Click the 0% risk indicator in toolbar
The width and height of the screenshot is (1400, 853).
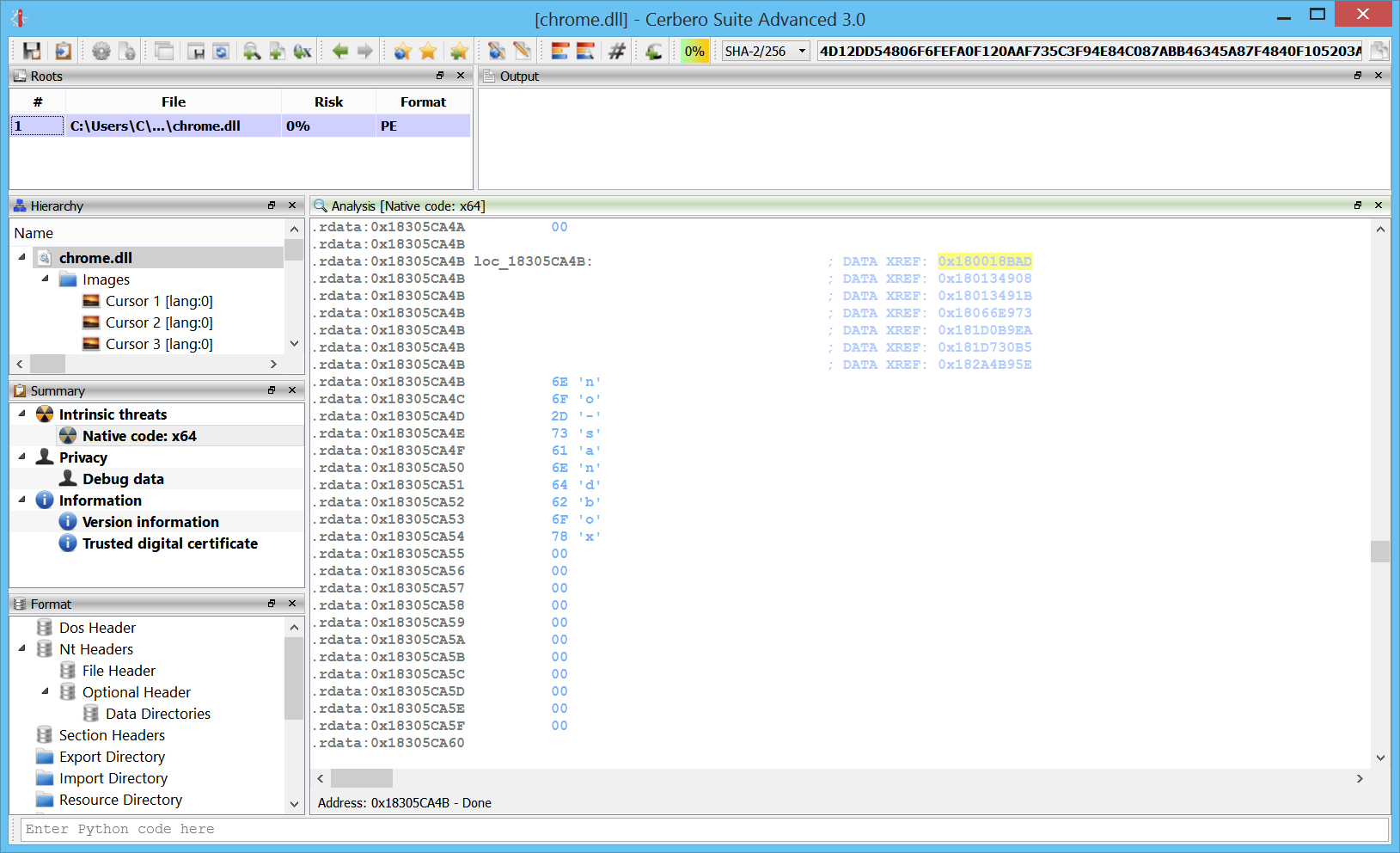click(694, 52)
